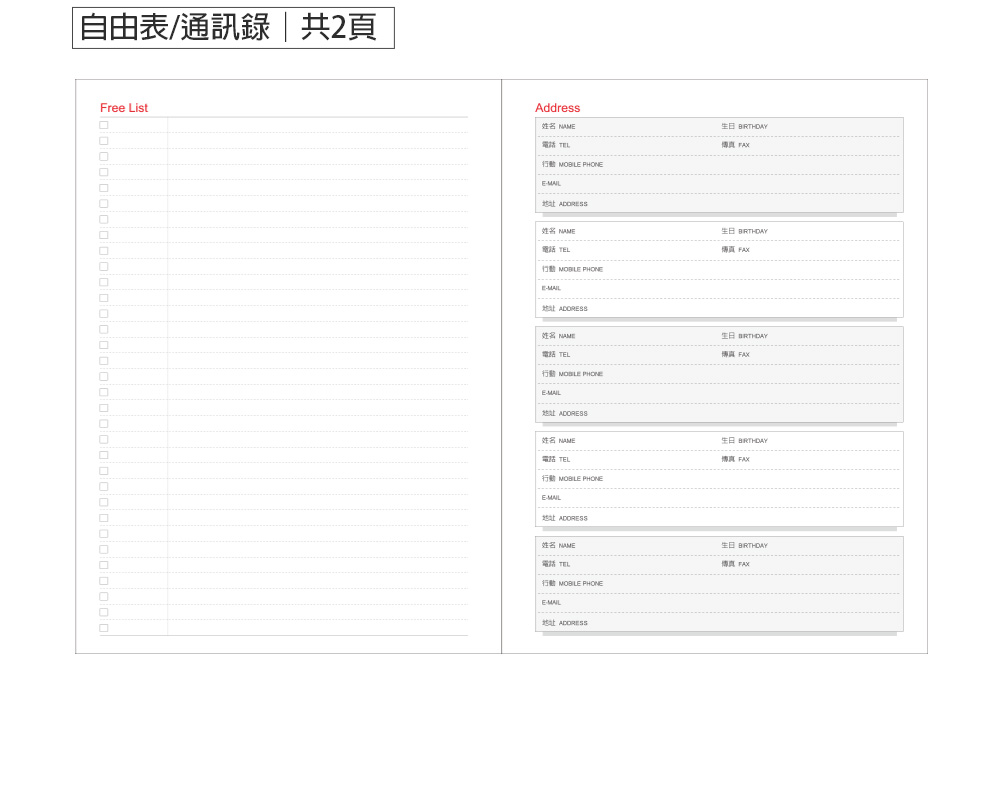Click 行動 MOBILE PHONE in the first address card
Image resolution: width=1000 pixels, height=785 pixels.
click(x=572, y=165)
